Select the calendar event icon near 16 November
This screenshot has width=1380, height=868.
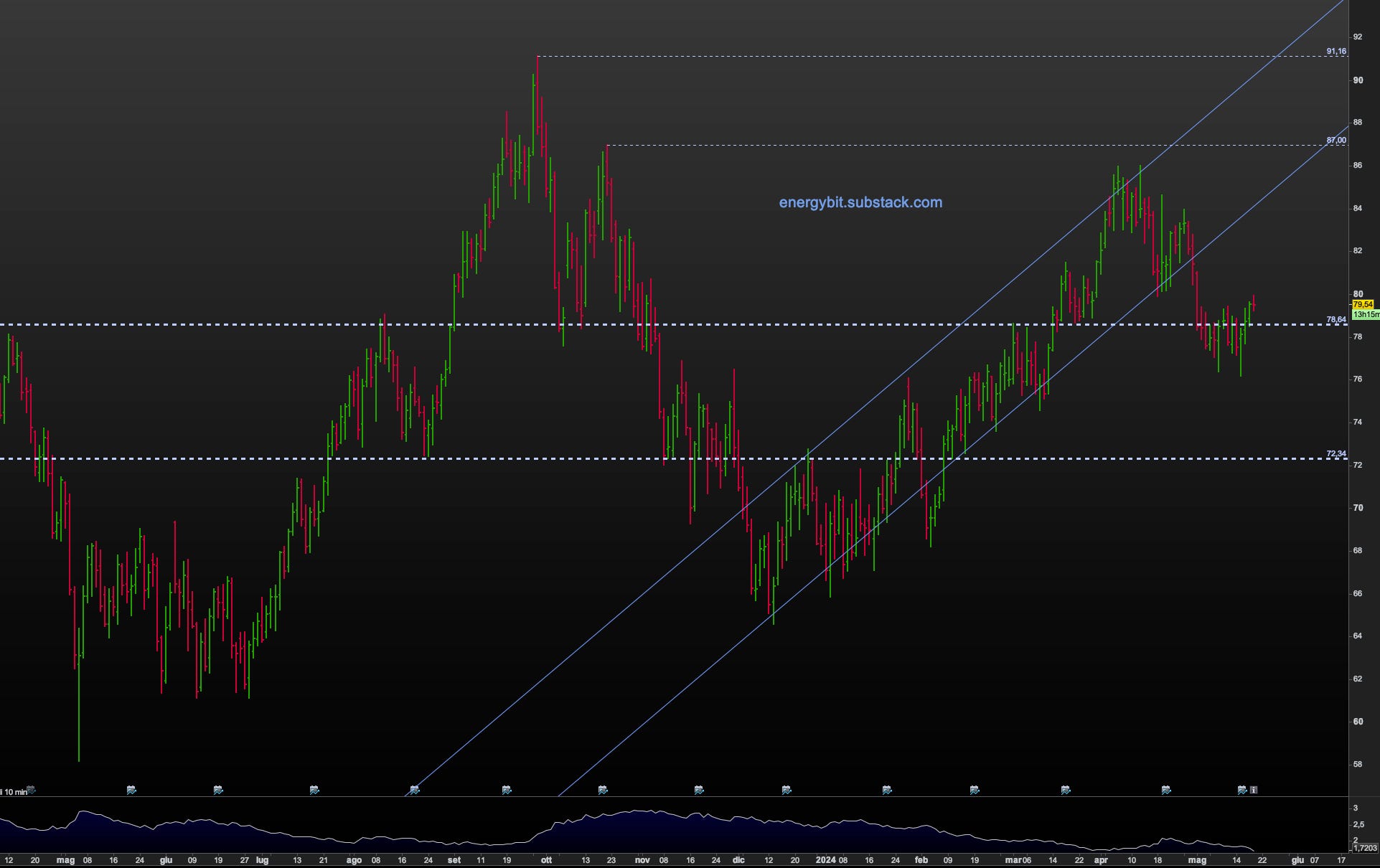[x=699, y=790]
